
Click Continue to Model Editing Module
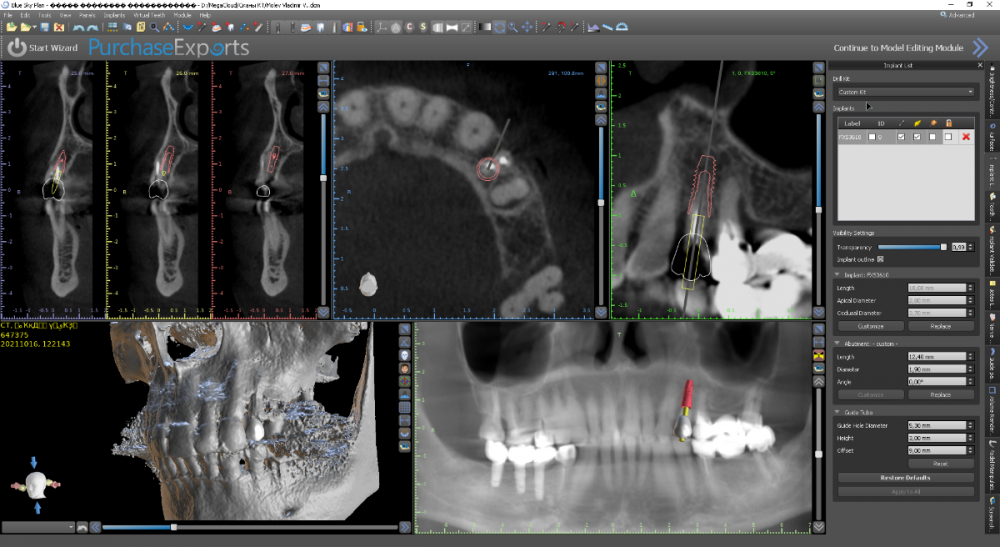click(897, 47)
